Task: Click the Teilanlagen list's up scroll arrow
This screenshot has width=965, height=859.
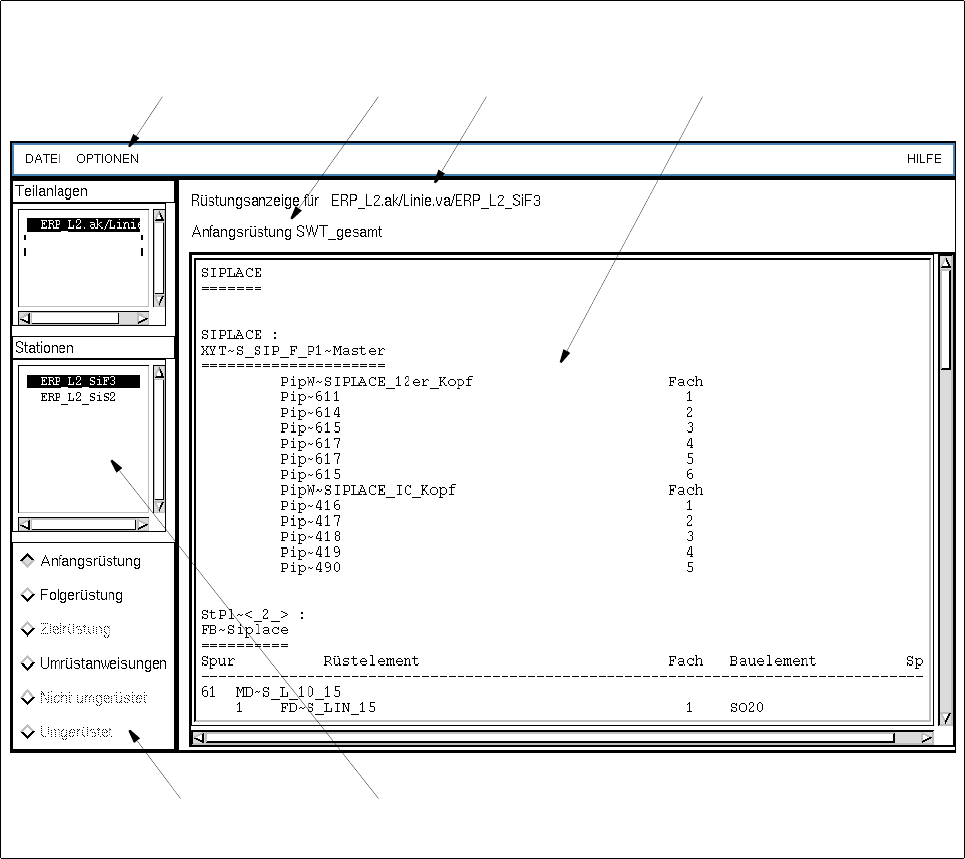Action: click(159, 216)
